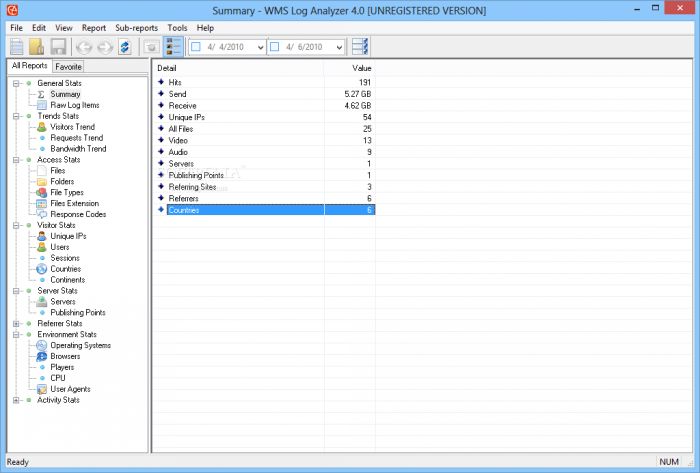Image resolution: width=700 pixels, height=473 pixels.
Task: Click the Files page icon
Action: click(42, 170)
